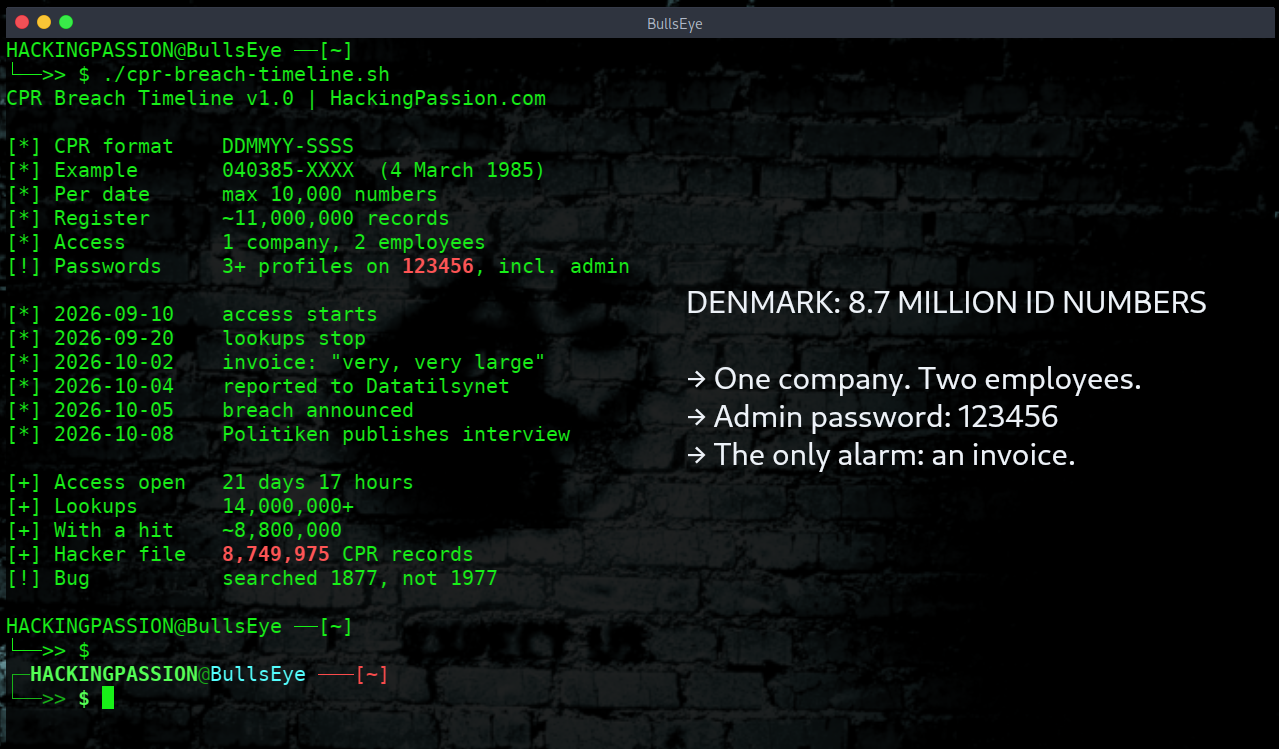Screen dimensions: 1279x749
Task: Click "reported to Datatilsynet" text
Action: tap(366, 387)
